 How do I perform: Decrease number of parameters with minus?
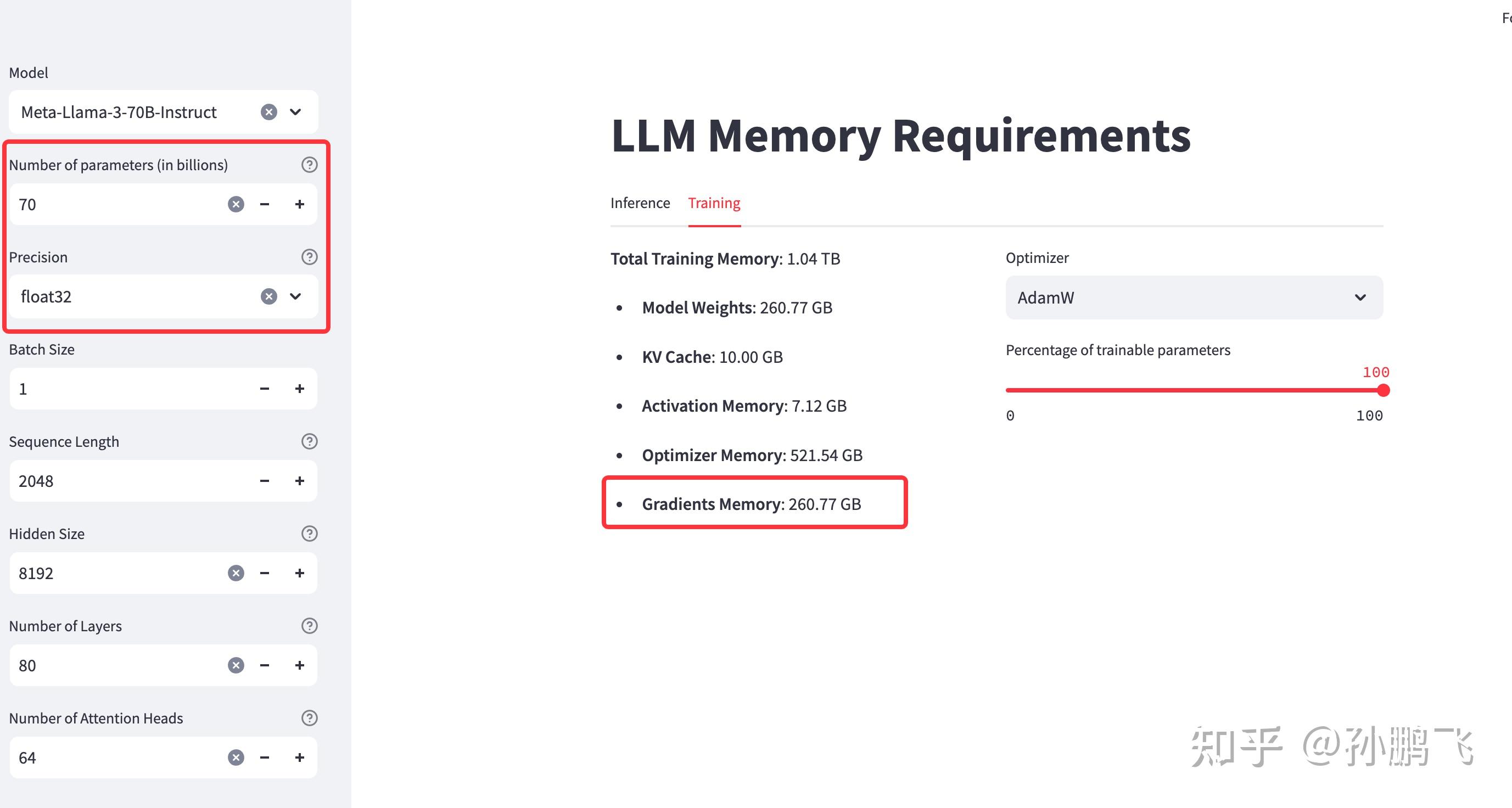(x=265, y=204)
